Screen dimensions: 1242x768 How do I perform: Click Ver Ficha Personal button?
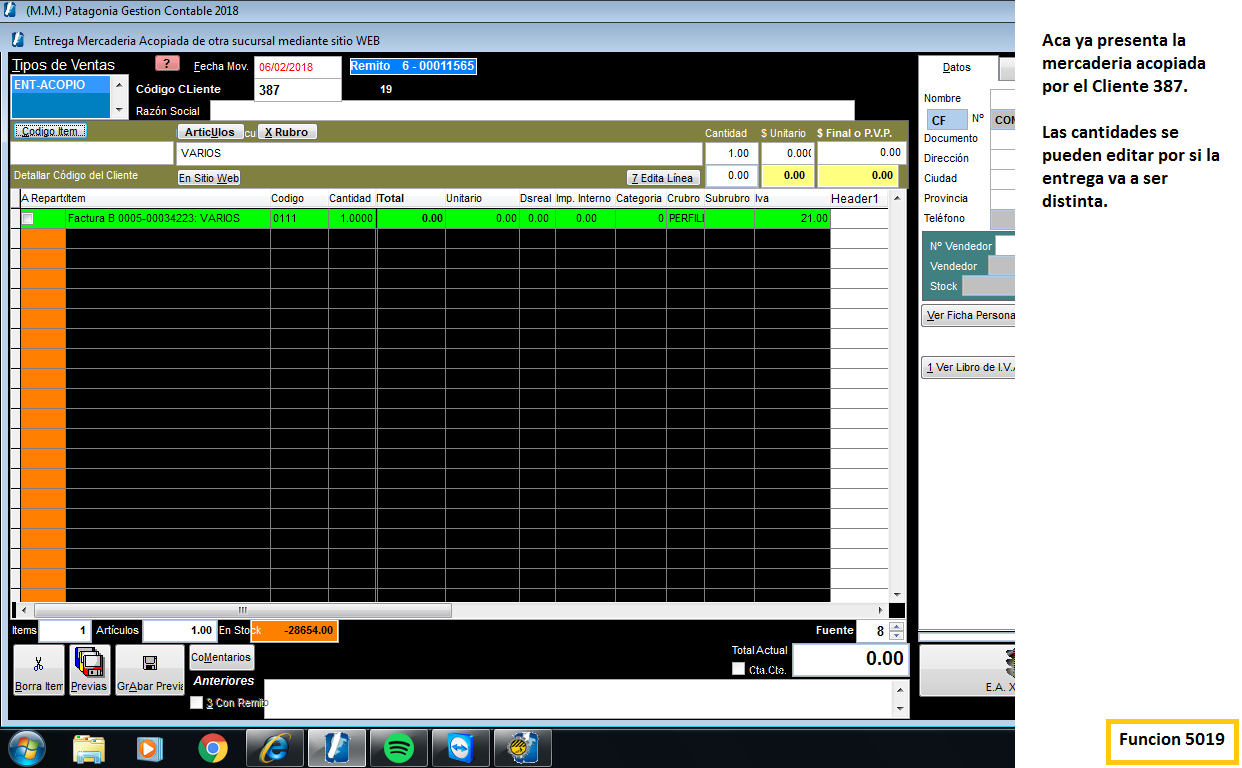click(968, 315)
